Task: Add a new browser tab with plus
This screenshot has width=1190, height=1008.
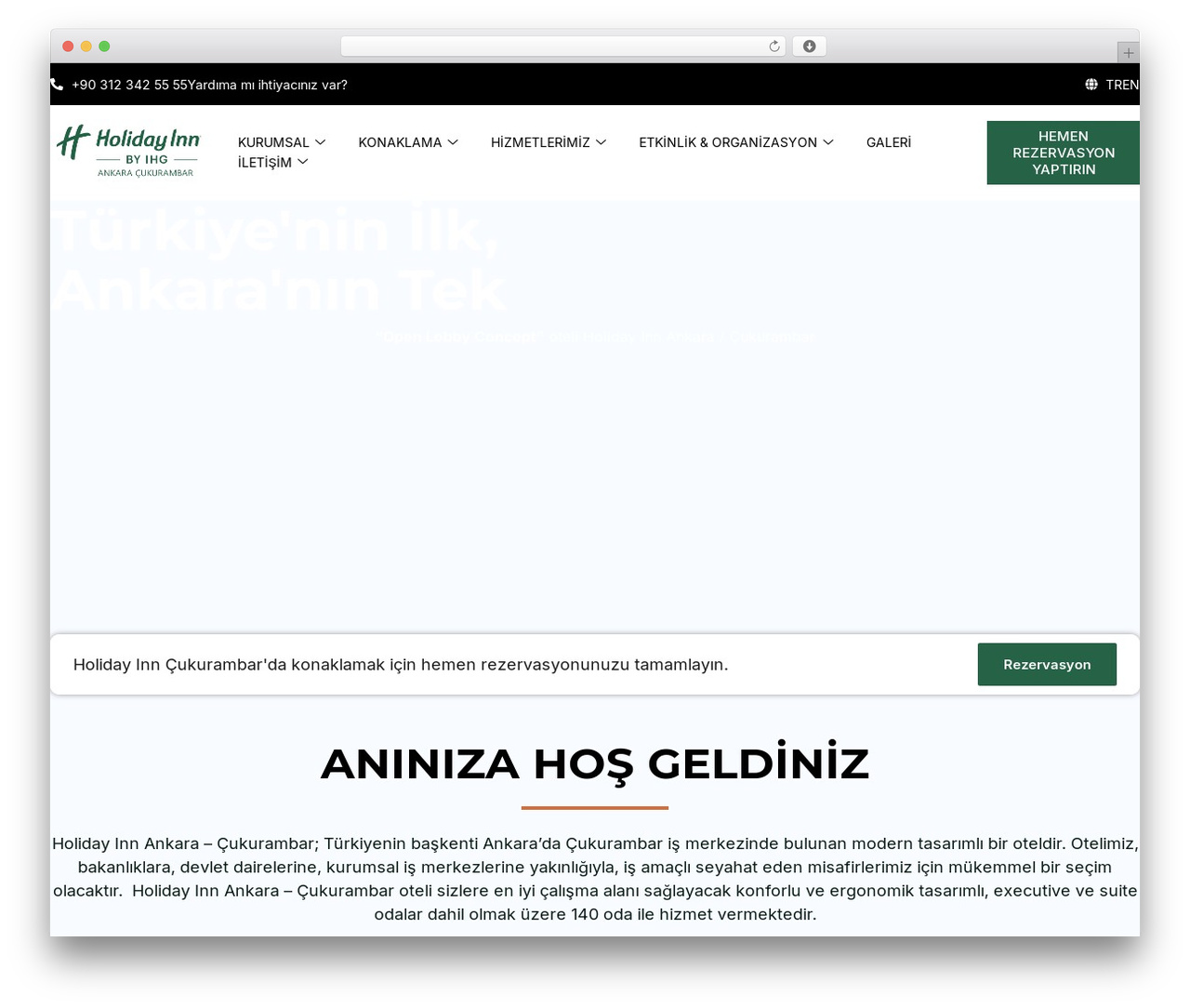Action: click(1128, 53)
